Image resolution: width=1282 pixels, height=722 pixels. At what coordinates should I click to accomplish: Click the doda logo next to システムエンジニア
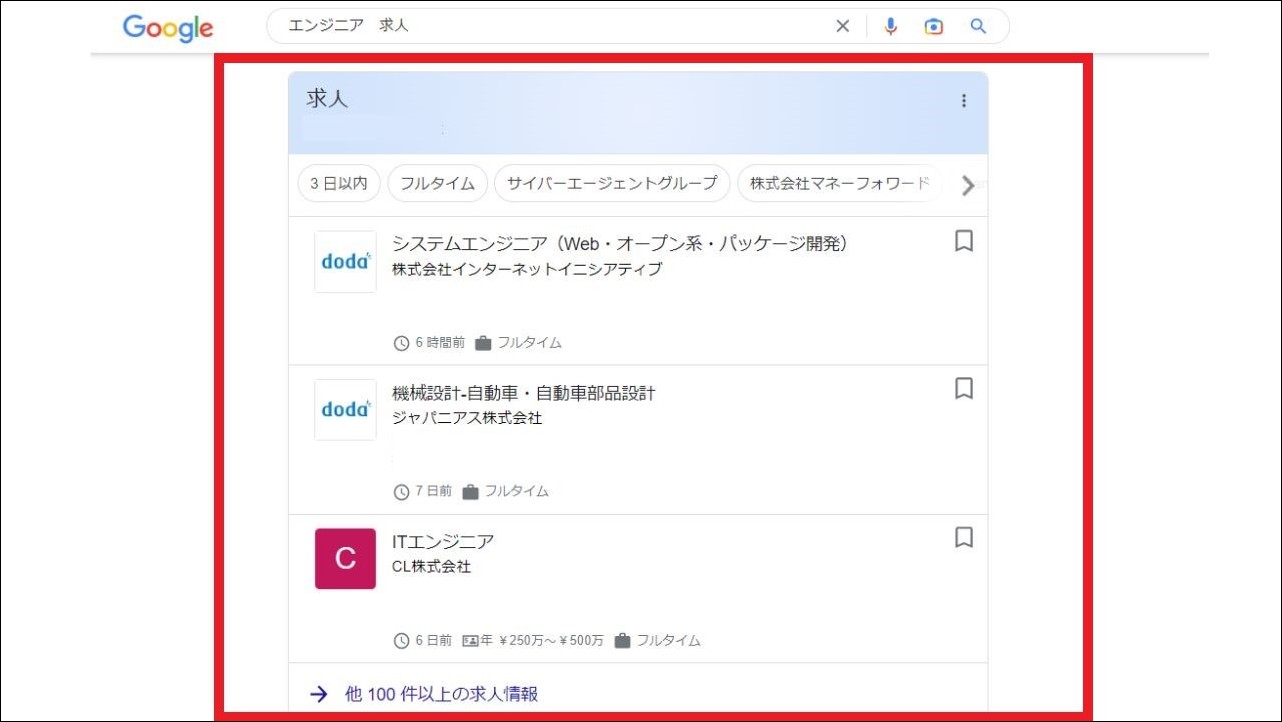[x=345, y=262]
